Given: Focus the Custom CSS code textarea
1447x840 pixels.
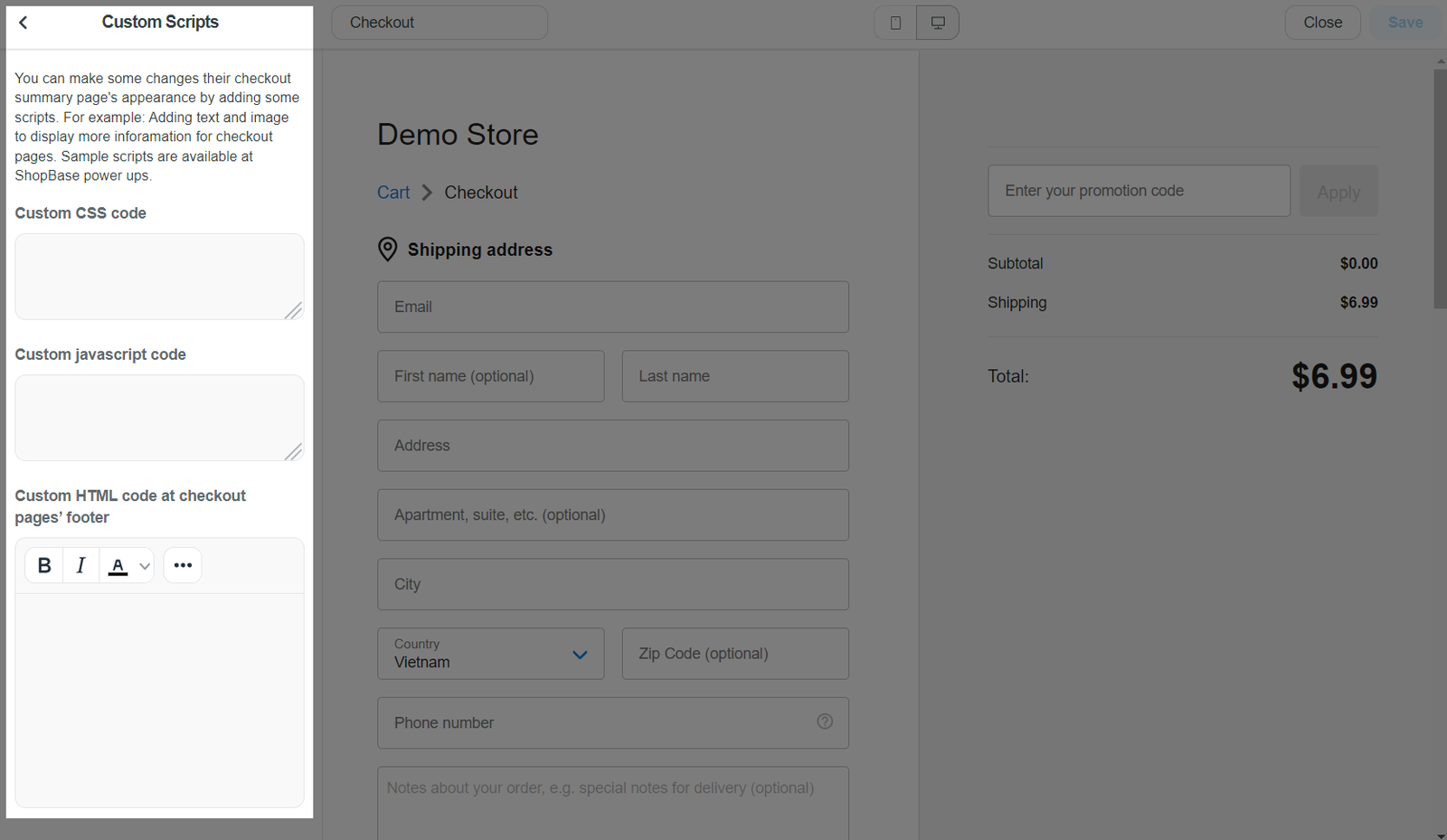Looking at the screenshot, I should (x=159, y=277).
